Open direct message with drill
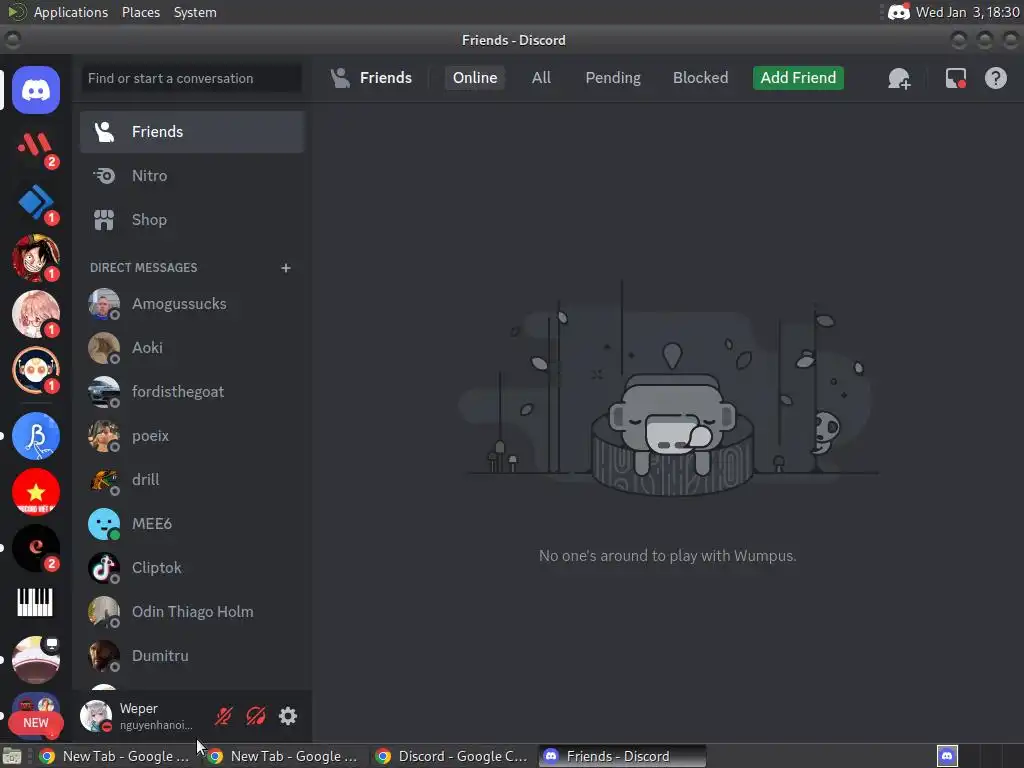 point(192,480)
